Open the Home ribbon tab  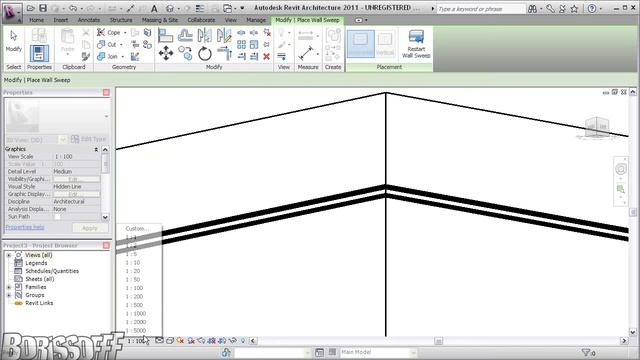36,20
